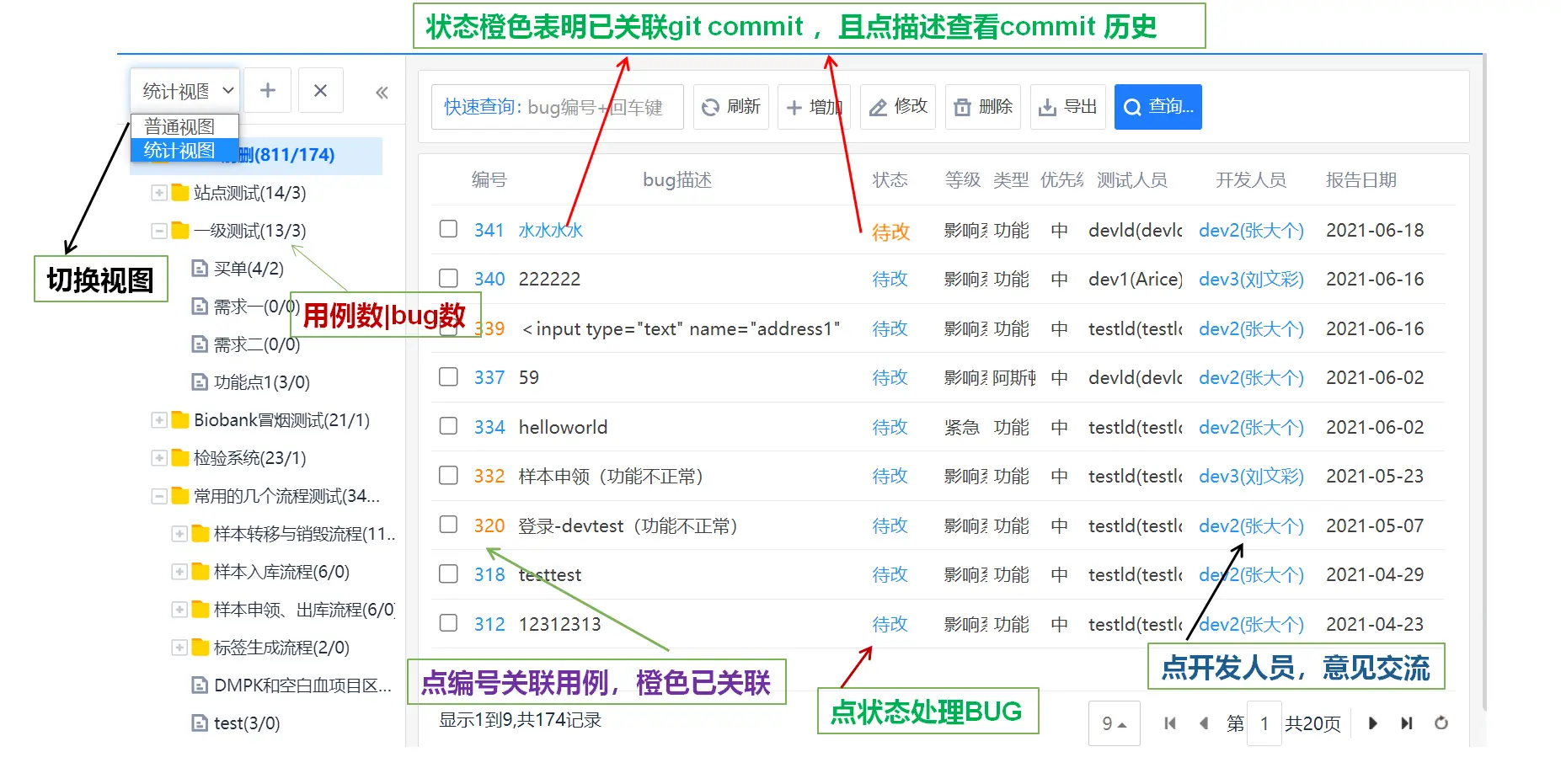Image resolution: width=1561 pixels, height=784 pixels.
Task: Click the 检验系统 folder icon
Action: coord(180,458)
